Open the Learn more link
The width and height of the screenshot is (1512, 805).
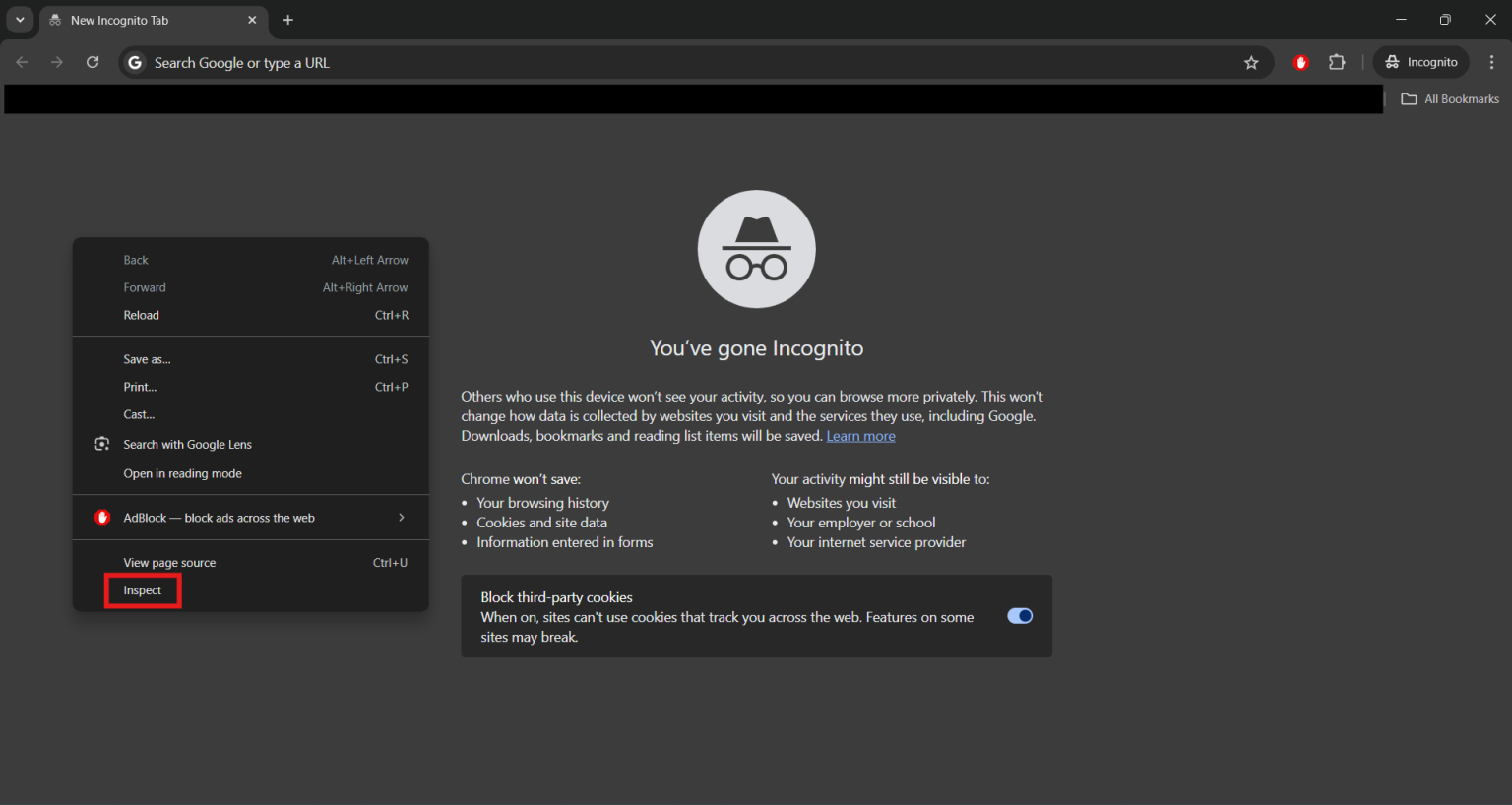[860, 436]
